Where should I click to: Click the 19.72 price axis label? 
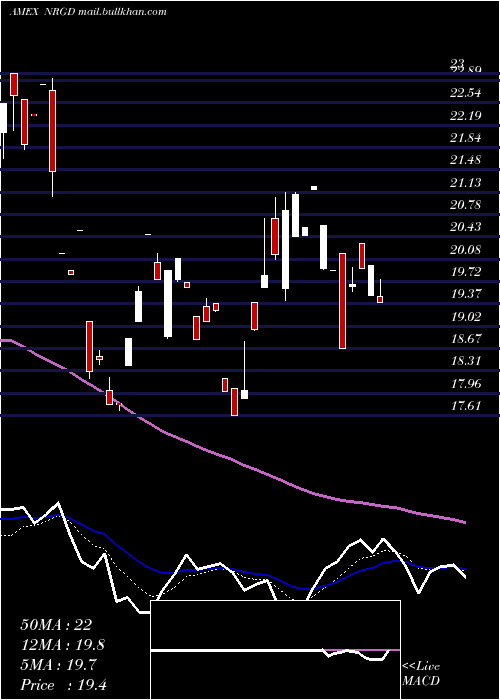(466, 272)
